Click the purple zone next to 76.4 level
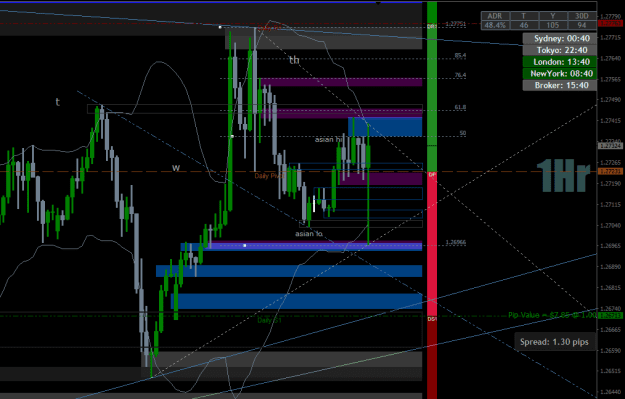The image size is (625, 399). 341,82
